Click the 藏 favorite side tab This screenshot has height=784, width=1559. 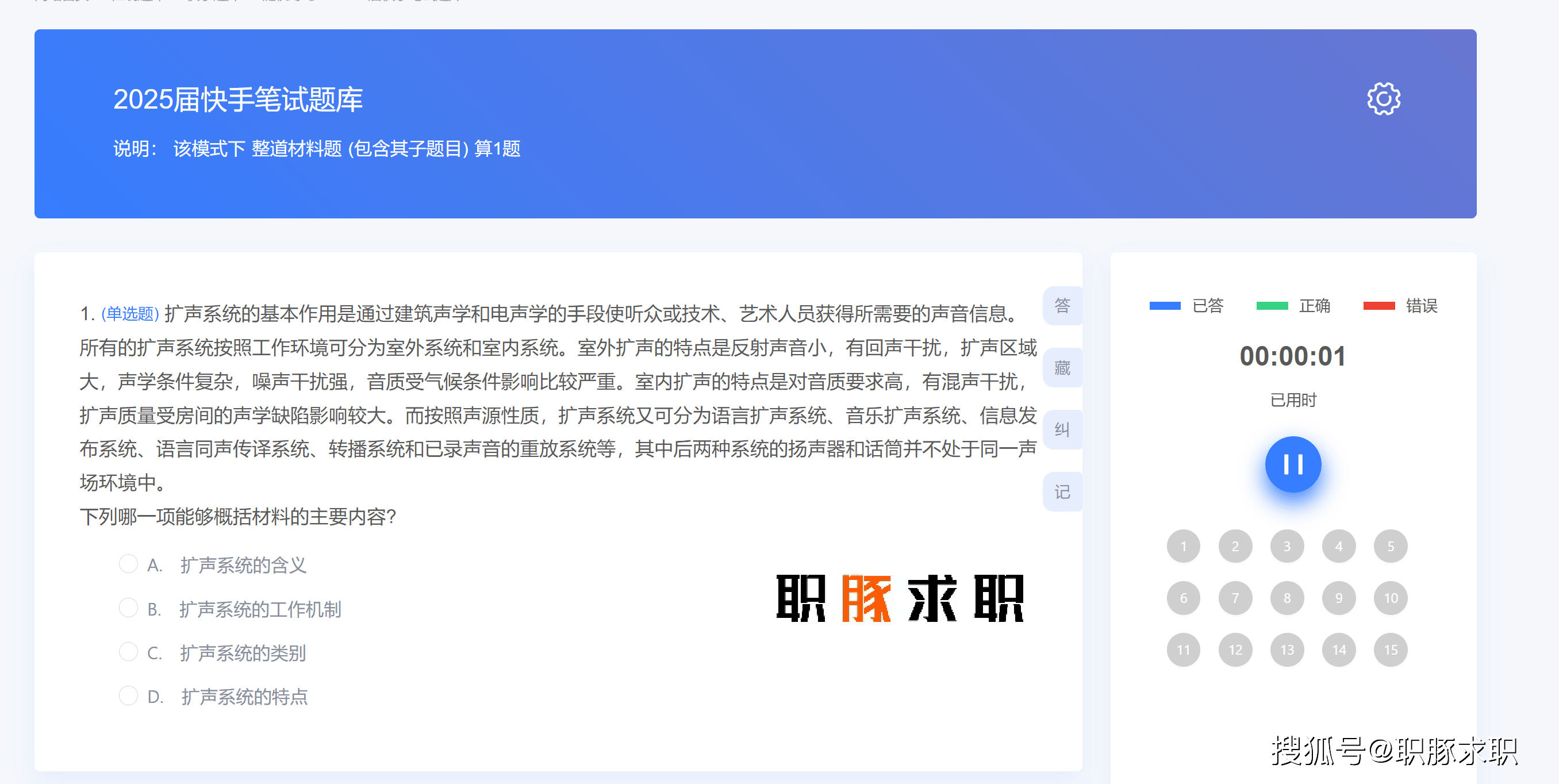(x=1062, y=368)
